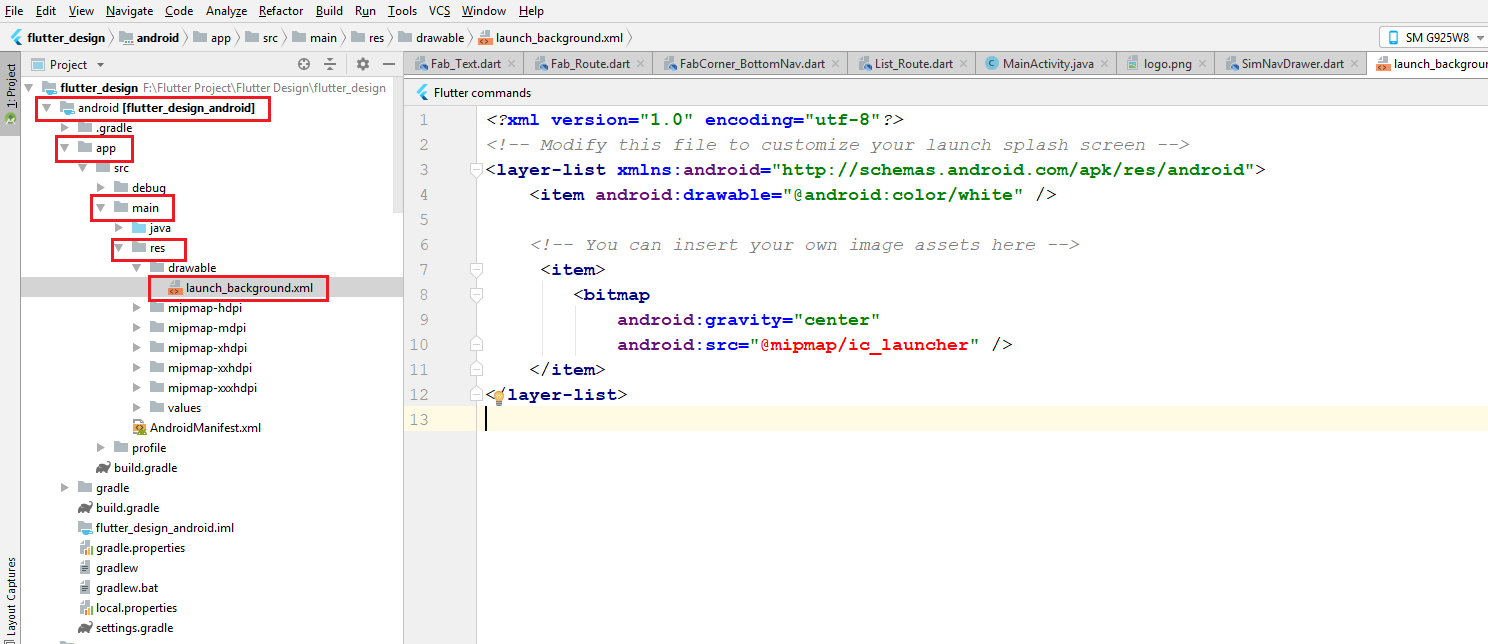Close the List_Route.dart tab

click(x=963, y=64)
